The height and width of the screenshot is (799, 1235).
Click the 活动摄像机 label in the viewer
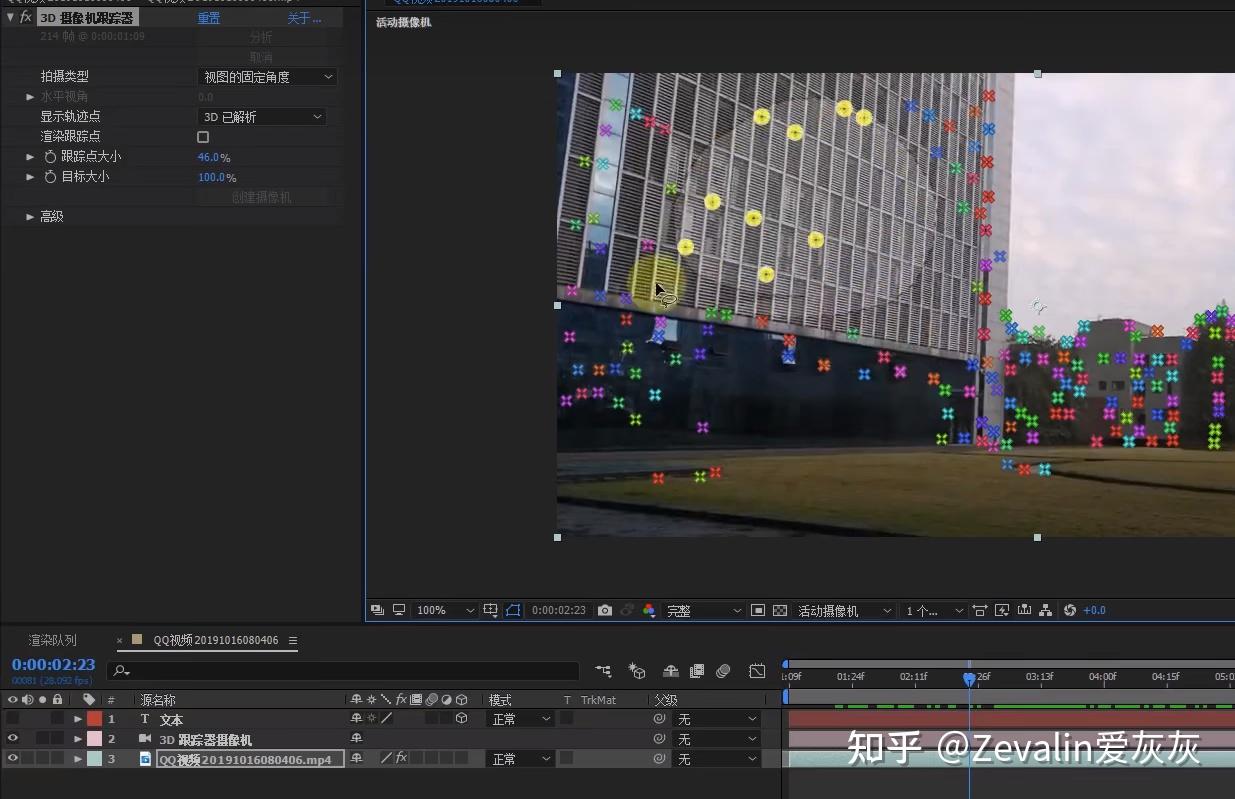click(403, 22)
